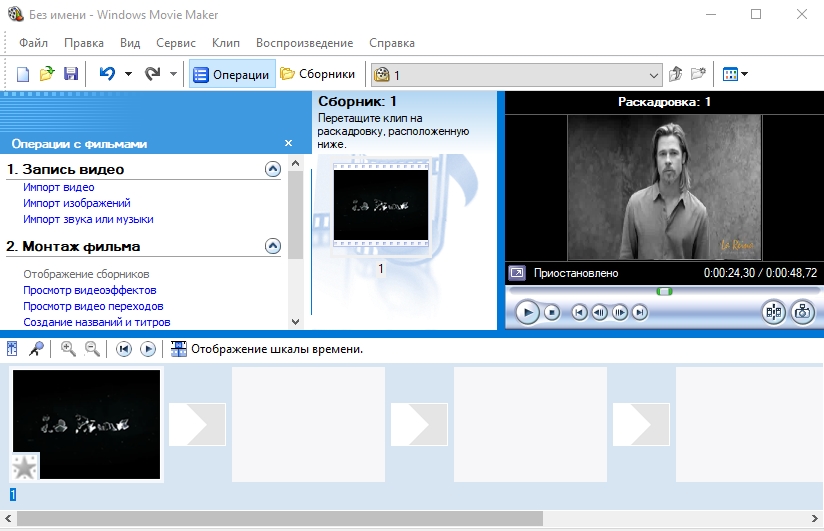This screenshot has height=531, width=824.
Task: Redo the last undone action
Action: tap(153, 74)
